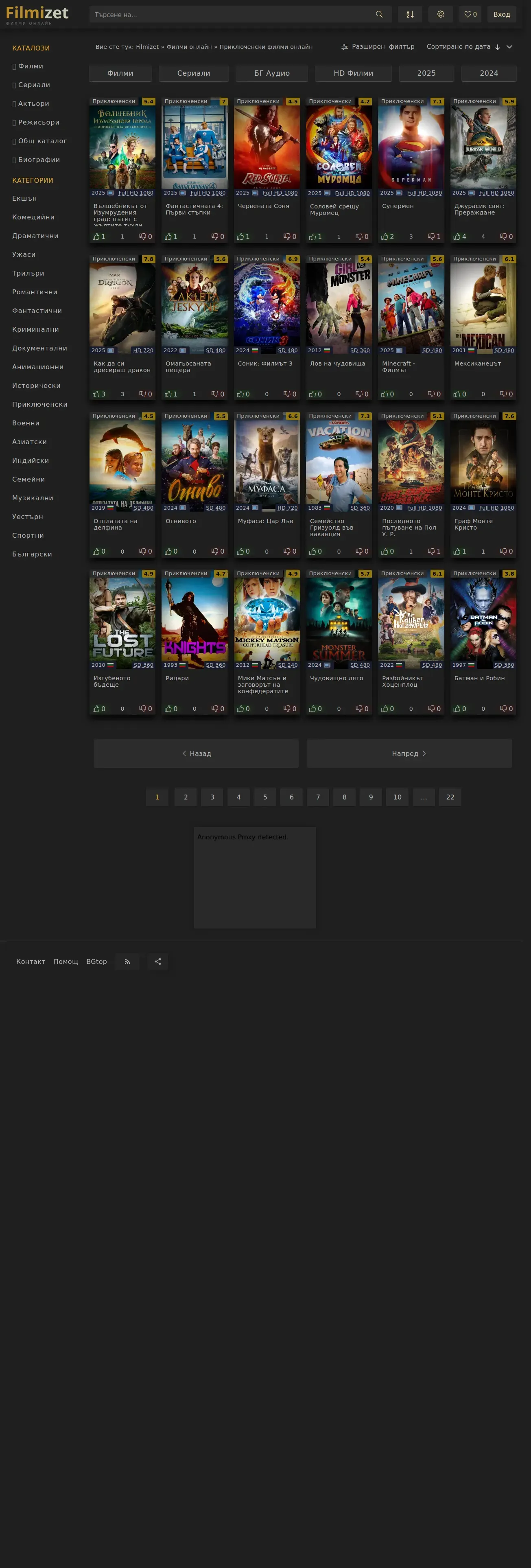Open the RSS feed icon in footer

tap(127, 962)
